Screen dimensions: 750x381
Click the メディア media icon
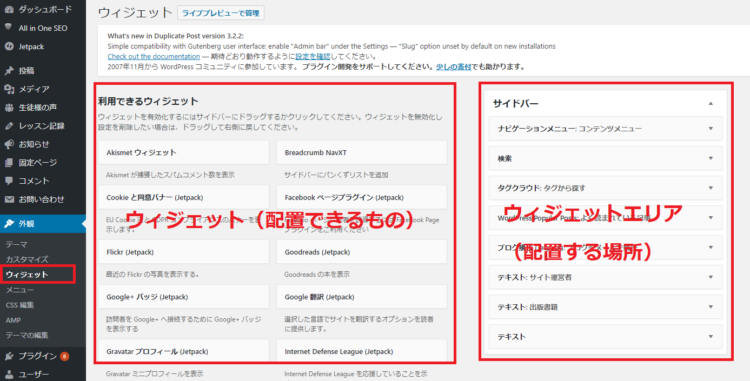pos(9,89)
